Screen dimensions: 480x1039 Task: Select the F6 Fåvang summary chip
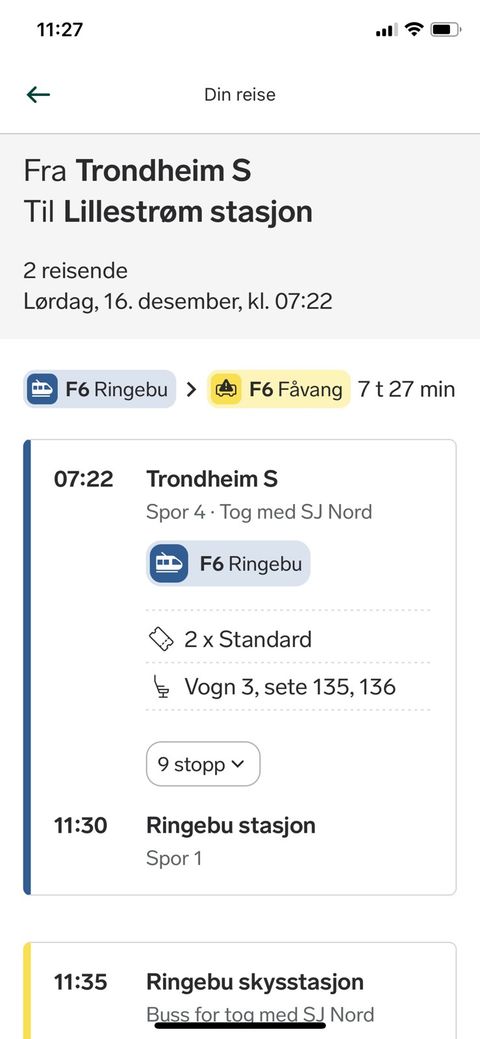click(x=279, y=389)
